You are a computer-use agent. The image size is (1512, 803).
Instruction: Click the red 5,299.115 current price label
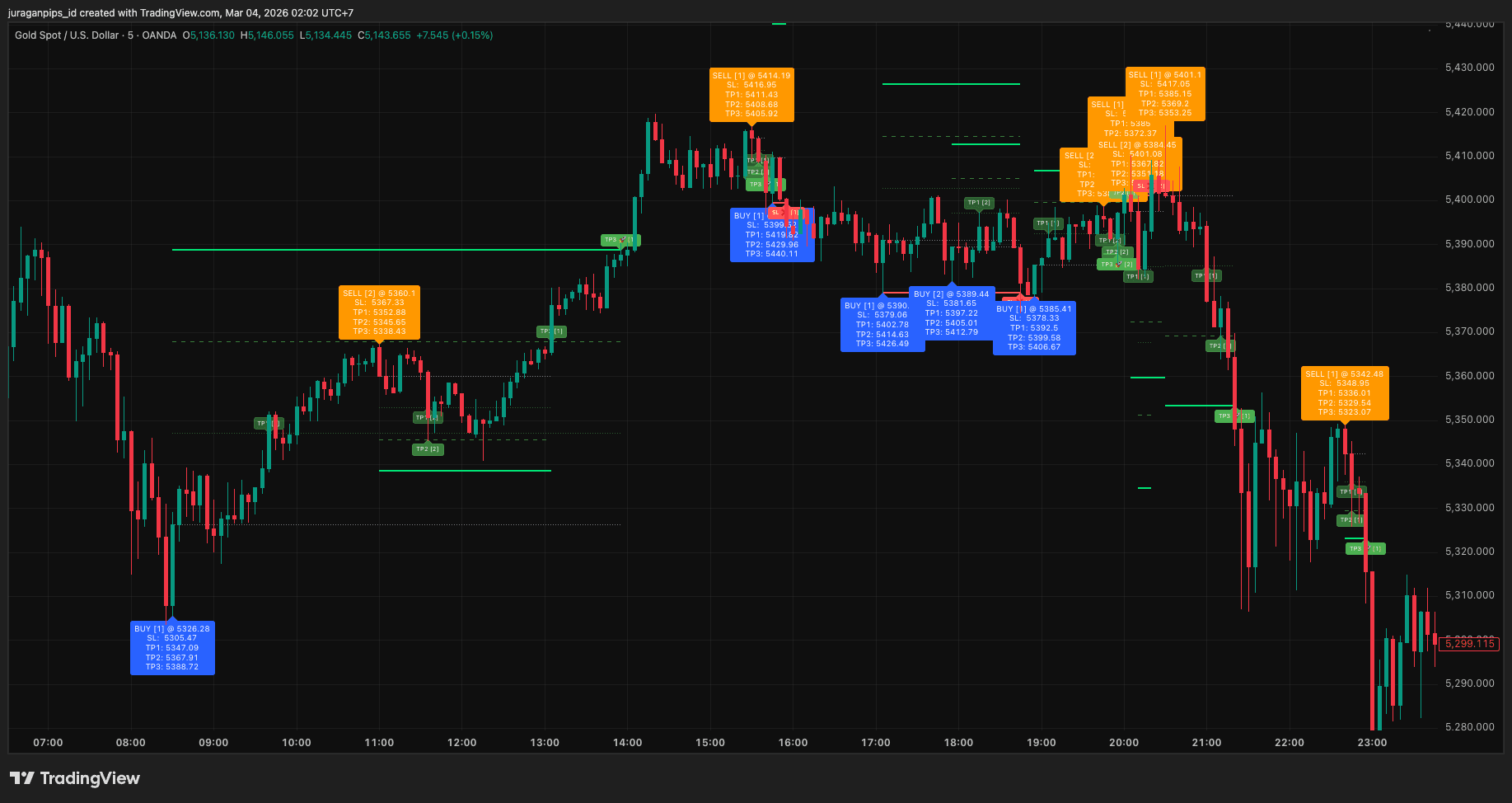[x=1468, y=644]
